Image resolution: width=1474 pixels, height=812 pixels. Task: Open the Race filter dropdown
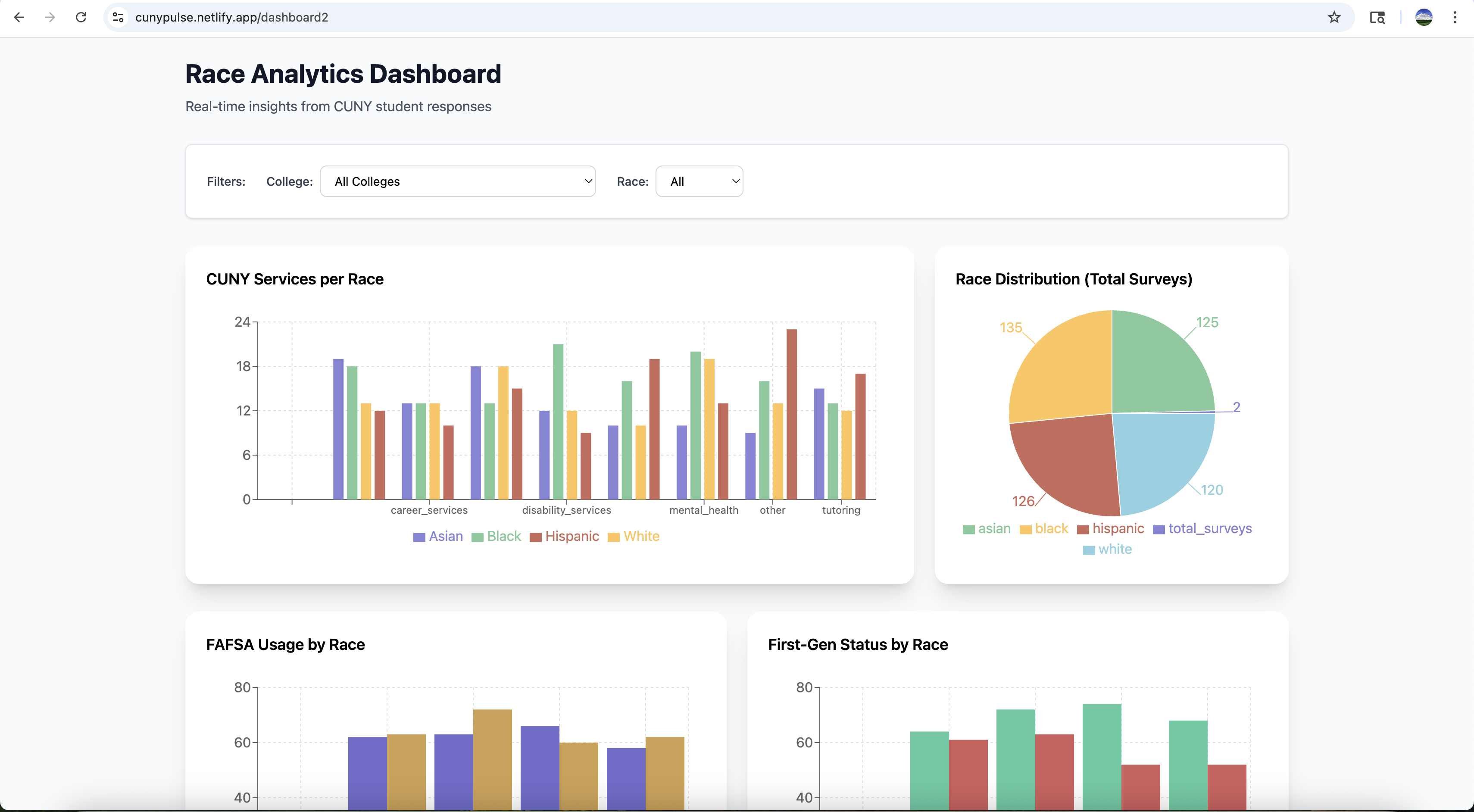click(x=699, y=181)
